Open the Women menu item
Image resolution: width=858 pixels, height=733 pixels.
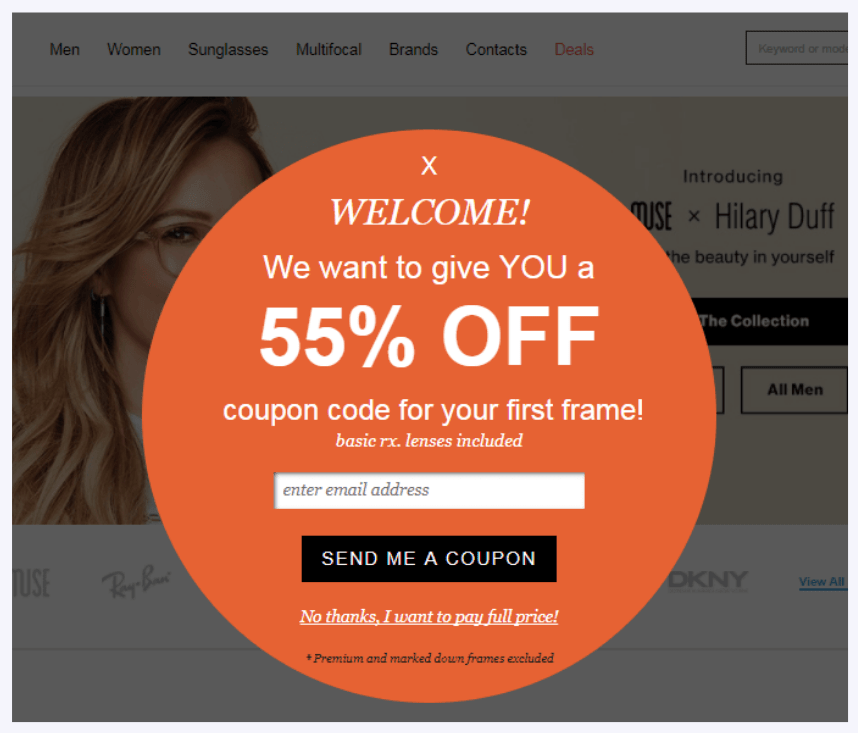[x=134, y=49]
